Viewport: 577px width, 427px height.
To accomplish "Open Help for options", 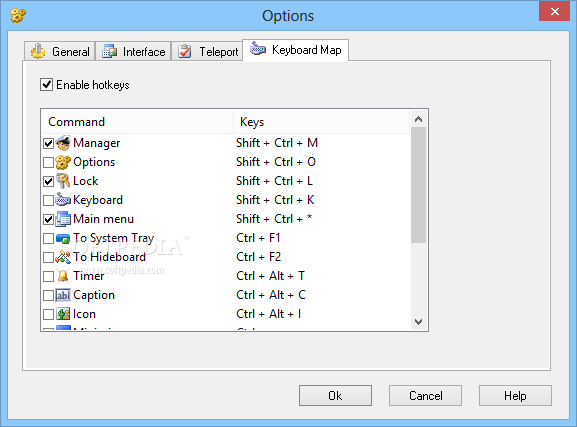I will coord(515,396).
